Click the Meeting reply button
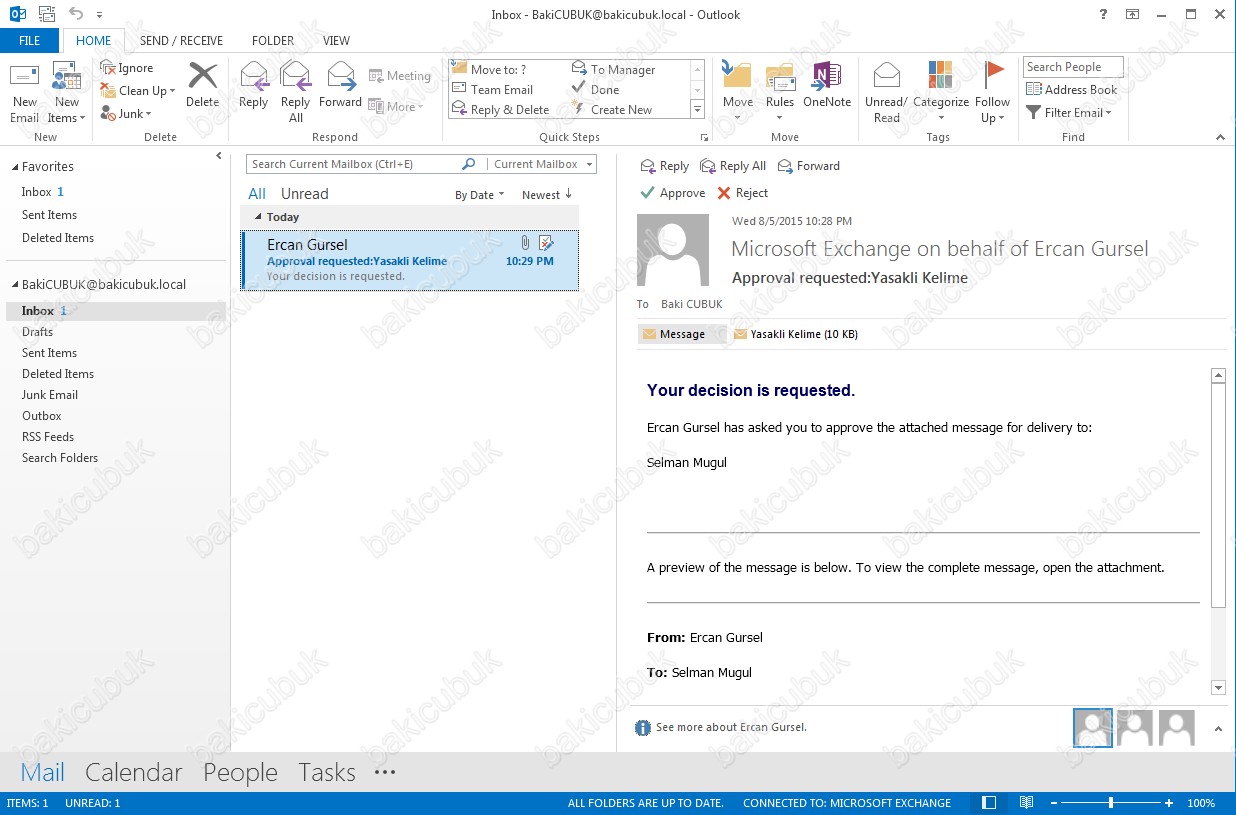1236x815 pixels. click(399, 76)
